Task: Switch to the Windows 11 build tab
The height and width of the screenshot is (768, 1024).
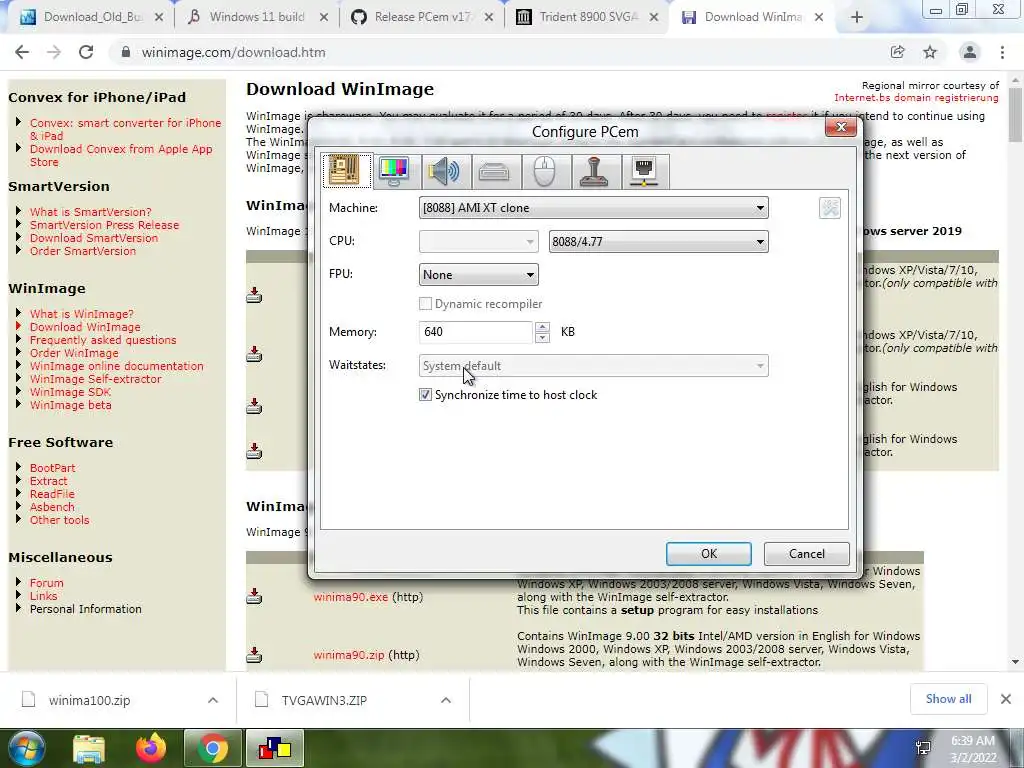Action: [x=257, y=17]
